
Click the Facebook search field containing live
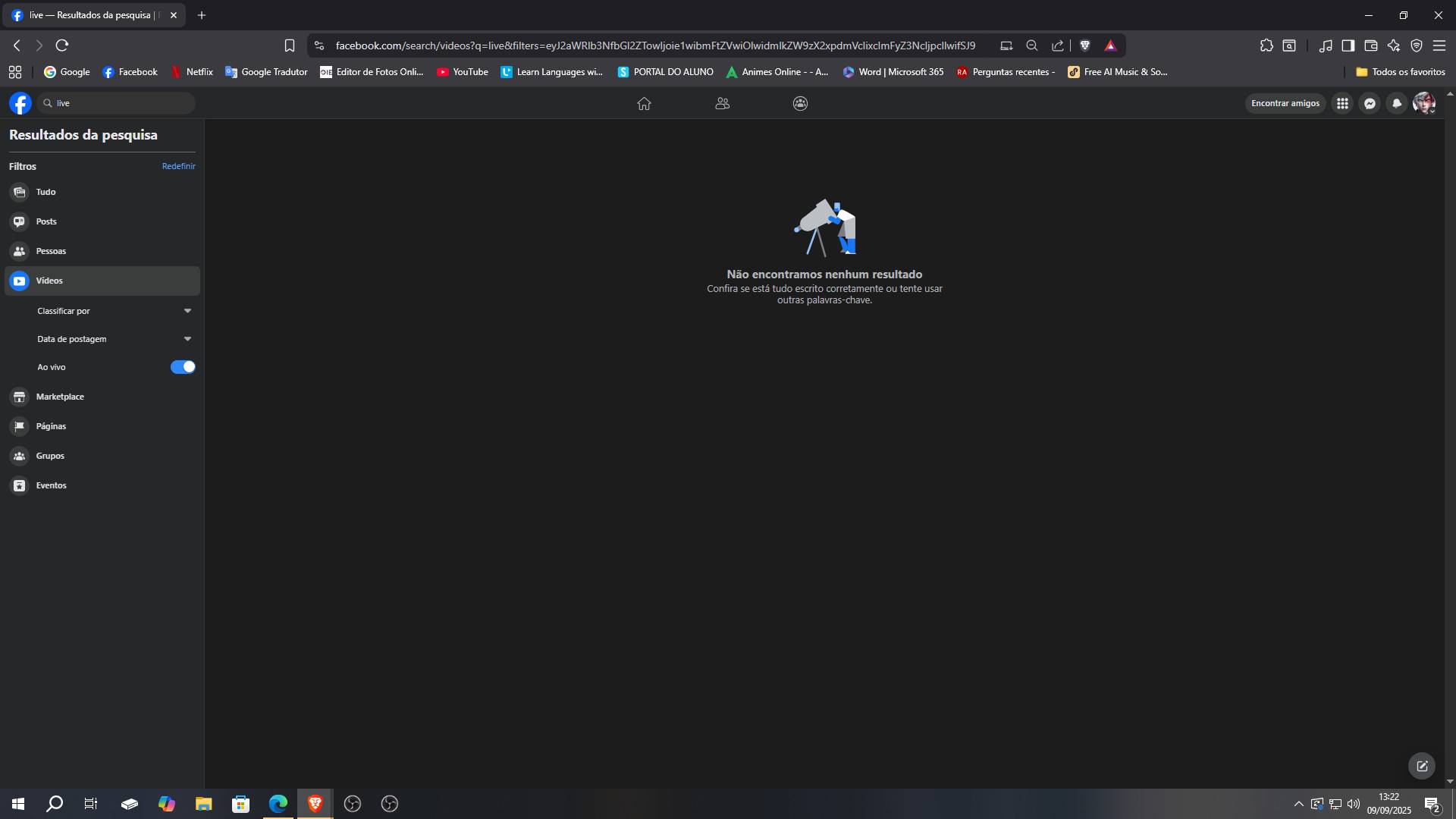tap(116, 103)
